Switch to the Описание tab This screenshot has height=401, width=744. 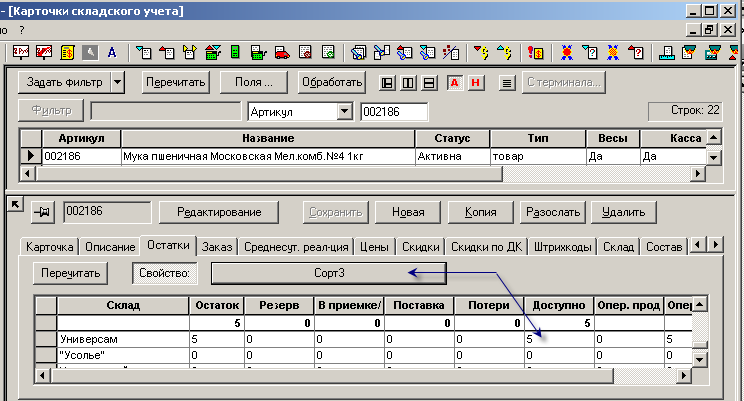point(110,247)
